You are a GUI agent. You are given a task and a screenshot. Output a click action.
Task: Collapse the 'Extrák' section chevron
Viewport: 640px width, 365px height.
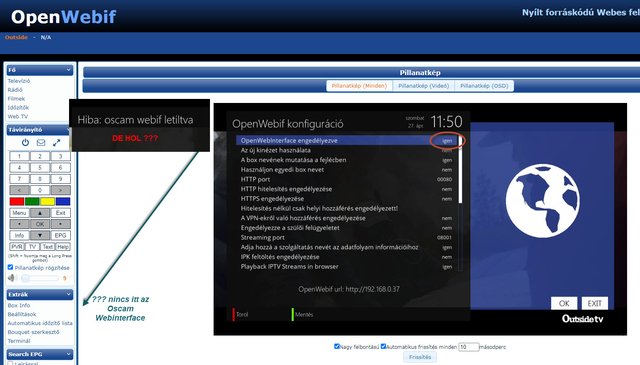coord(69,294)
